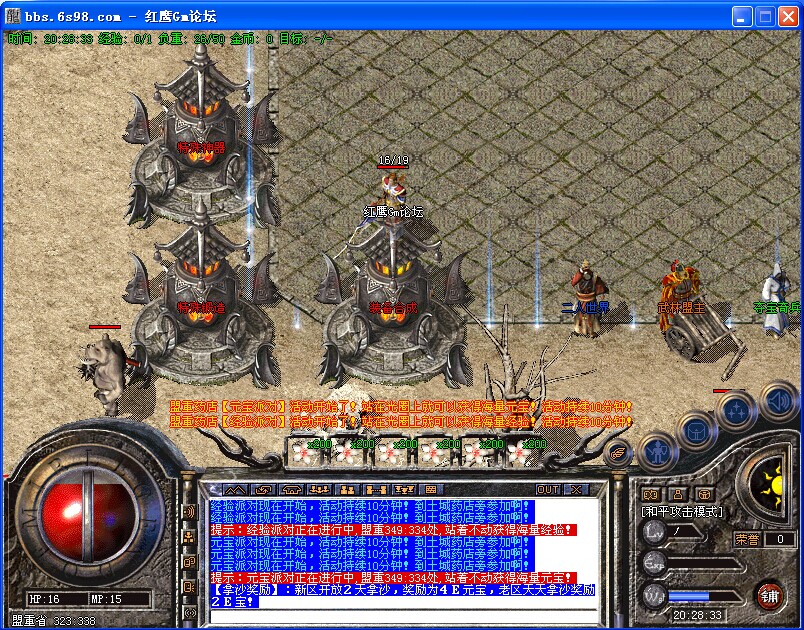
Task: Minimize the 红鹰Gm论坛 game window
Action: [x=742, y=17]
